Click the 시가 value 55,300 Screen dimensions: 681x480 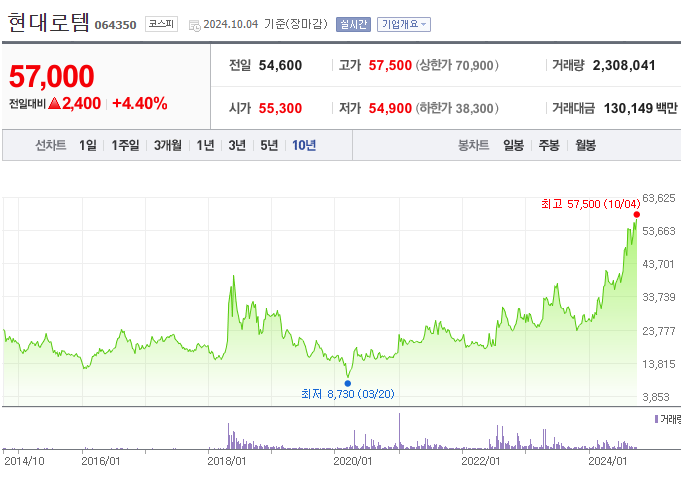pyautogui.click(x=280, y=108)
